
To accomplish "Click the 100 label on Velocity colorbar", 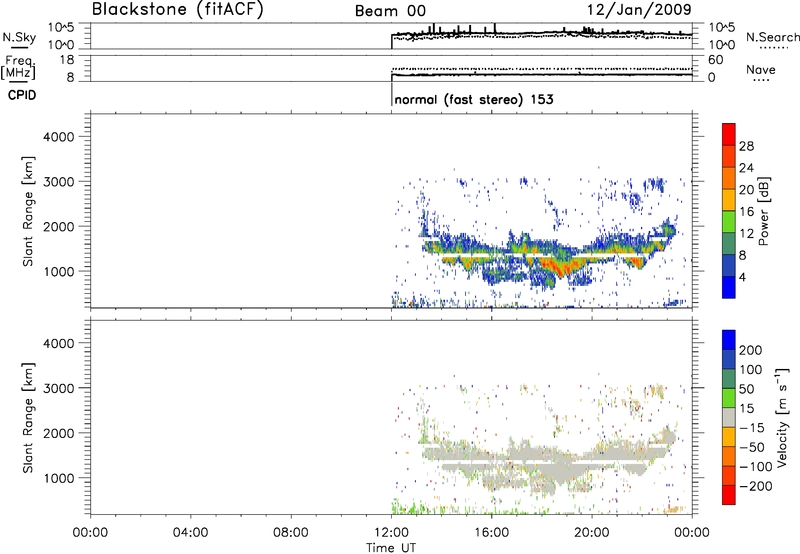I will [x=751, y=369].
